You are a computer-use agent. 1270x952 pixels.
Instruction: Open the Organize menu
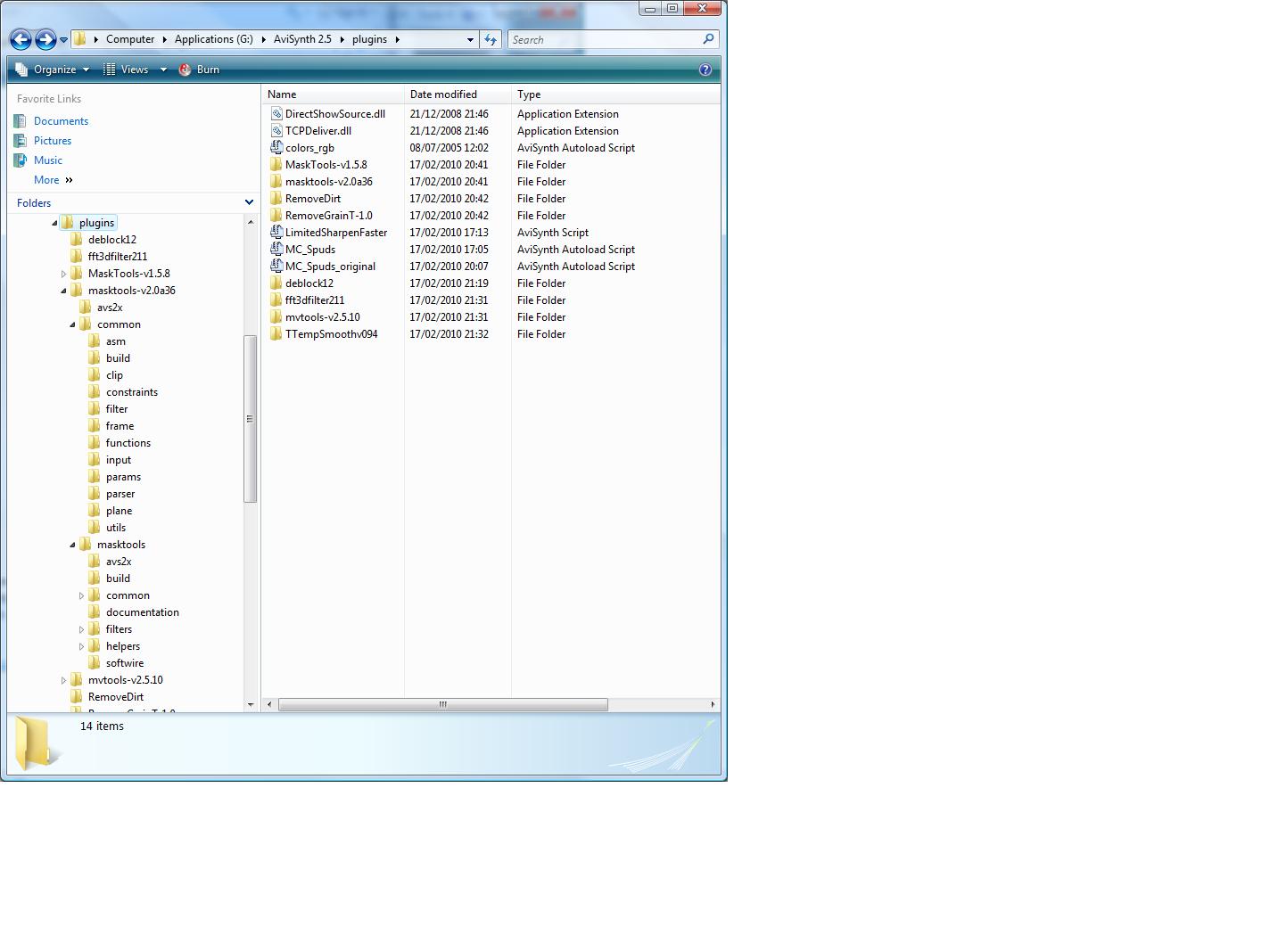53,70
